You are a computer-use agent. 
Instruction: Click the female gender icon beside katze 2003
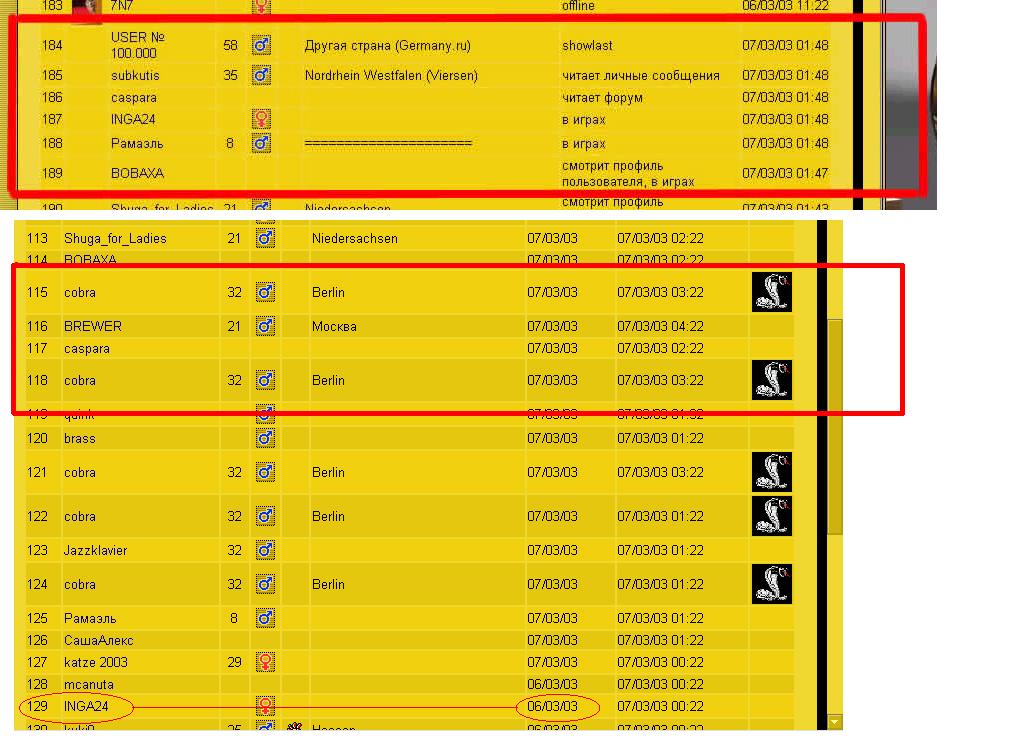pyautogui.click(x=265, y=662)
